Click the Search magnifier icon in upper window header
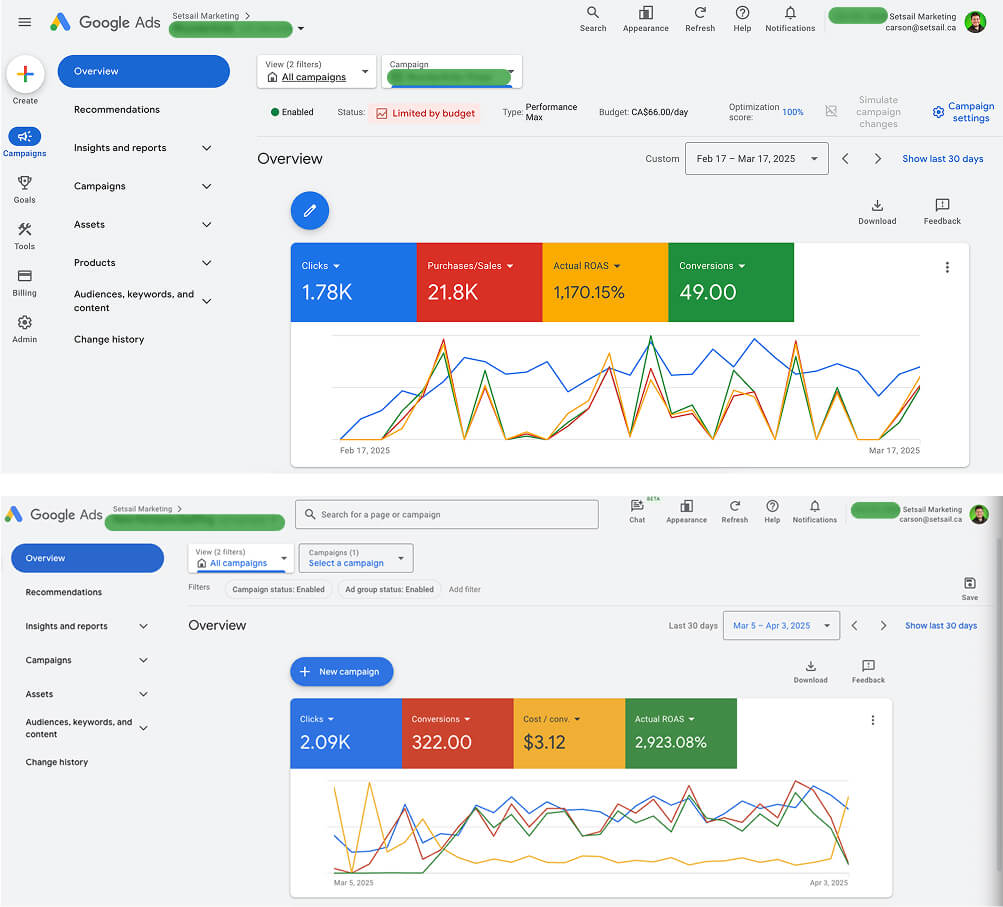The image size is (1003, 907). coord(593,13)
